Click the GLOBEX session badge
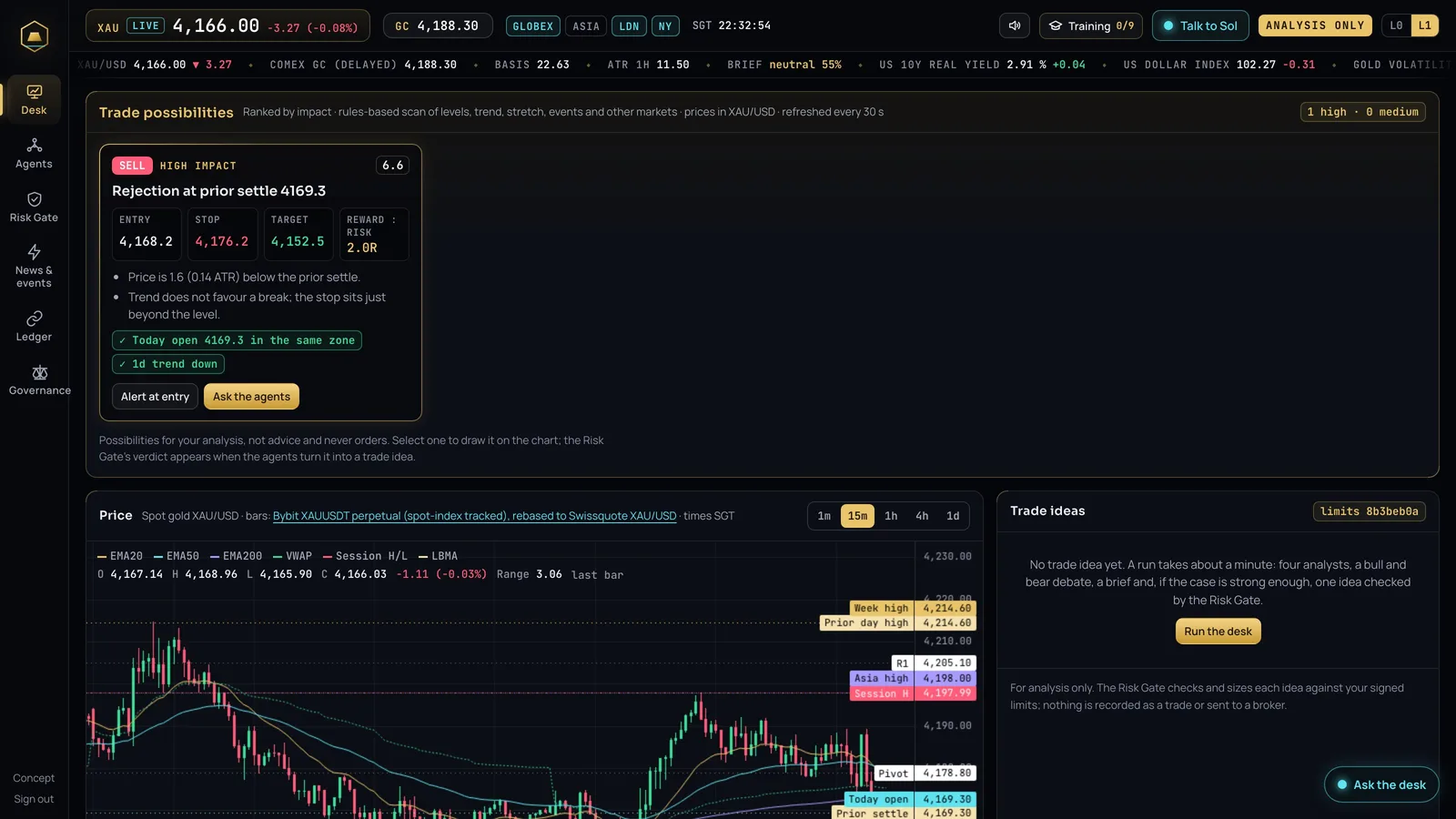This screenshot has width=1456, height=819. [x=532, y=26]
